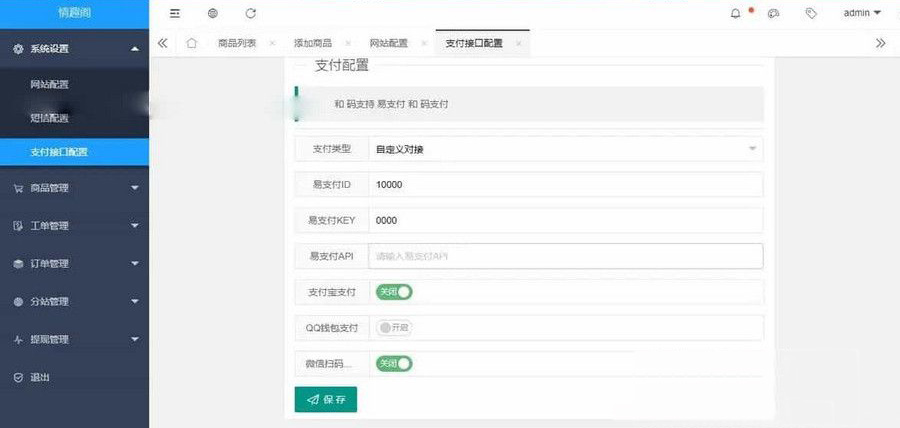Click the globe icon in the top bar
Screen dimensions: 900x428
click(212, 13)
